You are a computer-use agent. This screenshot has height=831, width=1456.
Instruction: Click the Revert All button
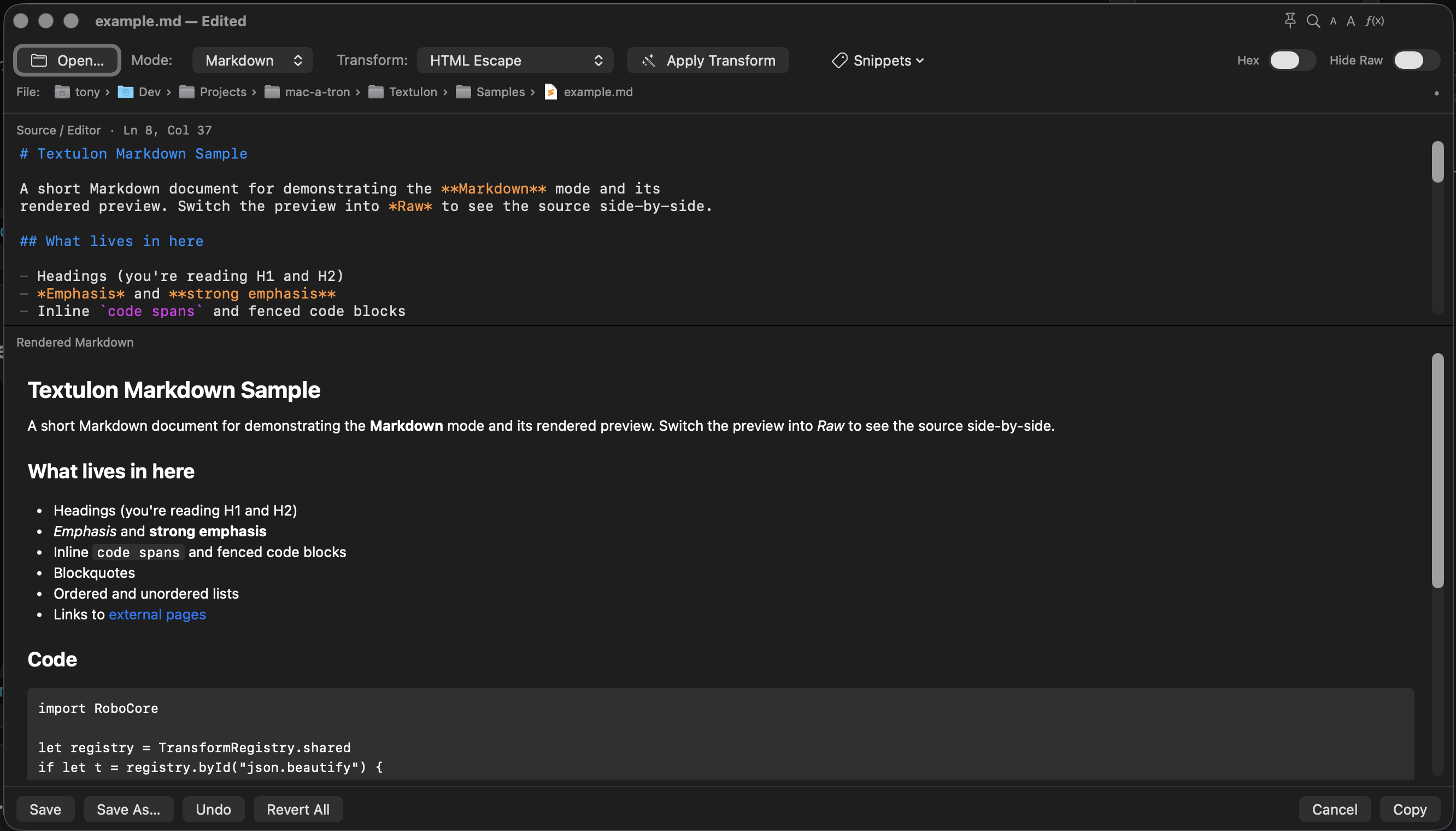pyautogui.click(x=298, y=809)
